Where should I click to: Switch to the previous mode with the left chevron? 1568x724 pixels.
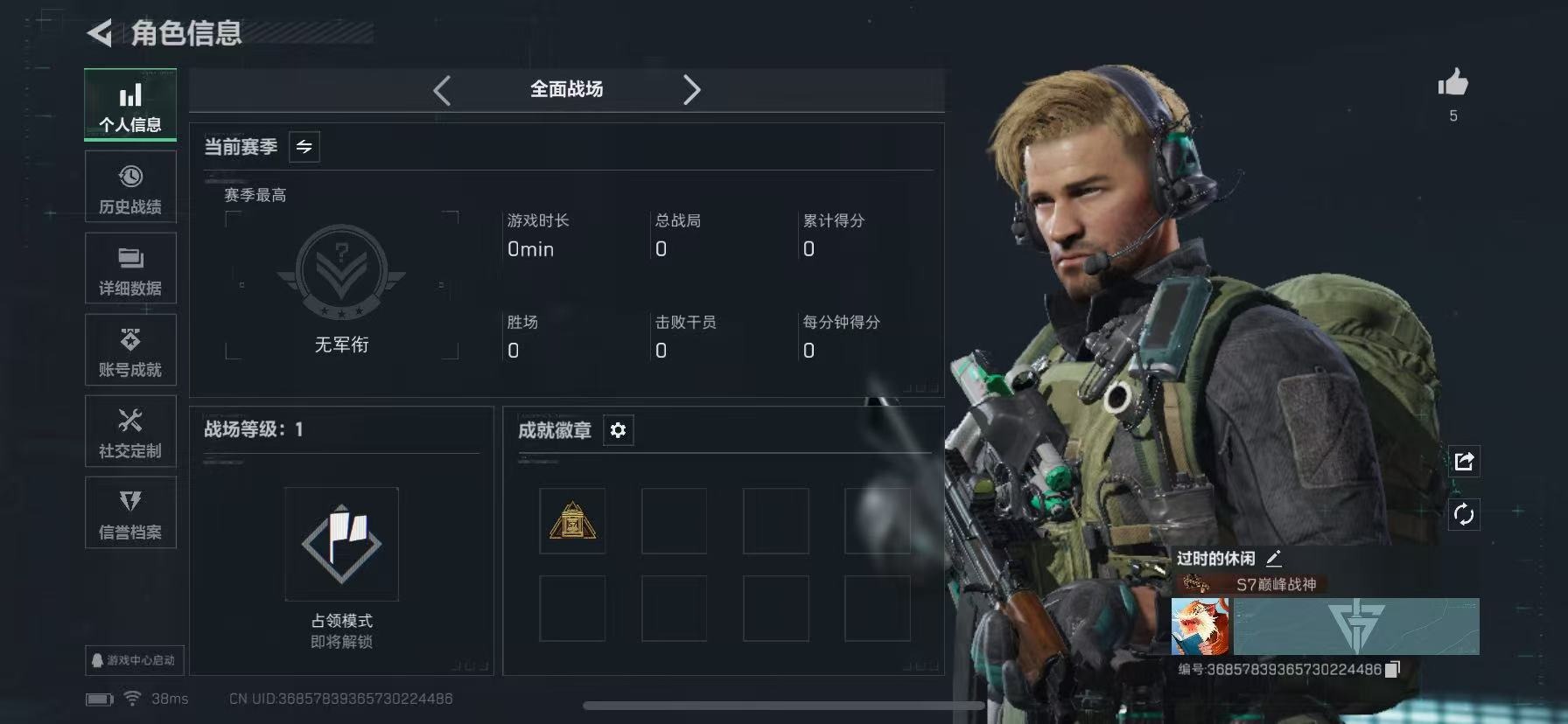[x=442, y=90]
